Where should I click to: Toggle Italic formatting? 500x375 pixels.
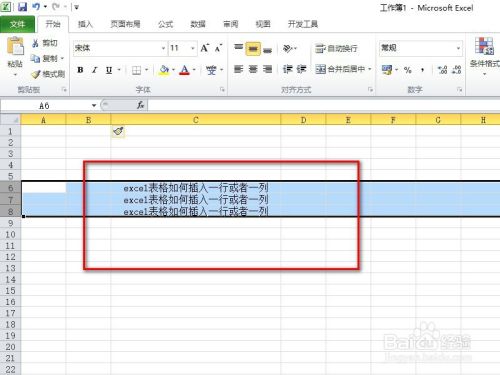(95, 70)
